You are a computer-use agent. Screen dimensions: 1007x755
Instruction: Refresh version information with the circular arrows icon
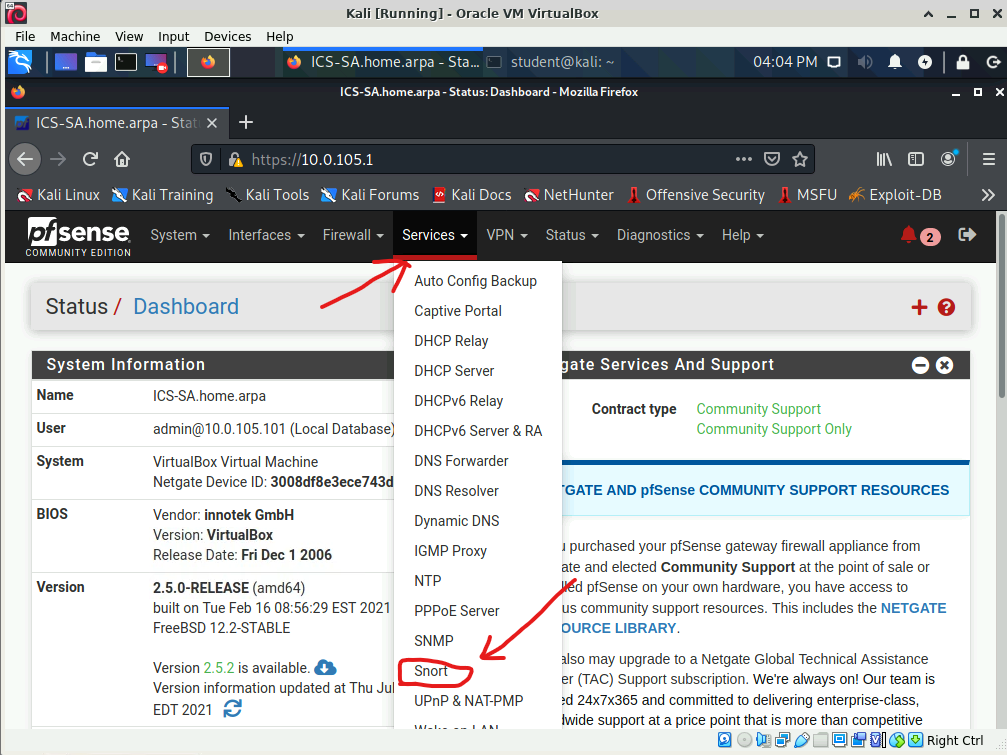(x=232, y=708)
